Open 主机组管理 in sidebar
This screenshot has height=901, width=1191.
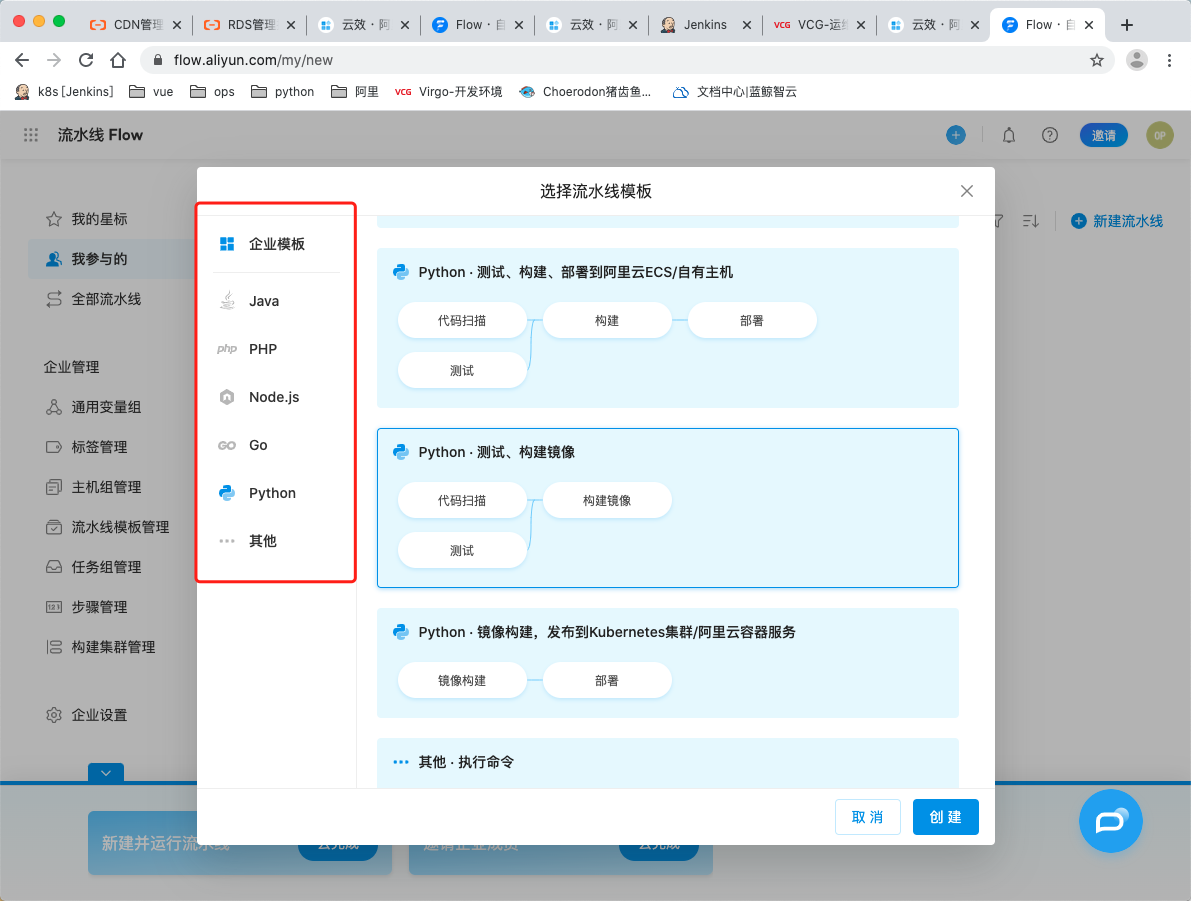point(93,487)
